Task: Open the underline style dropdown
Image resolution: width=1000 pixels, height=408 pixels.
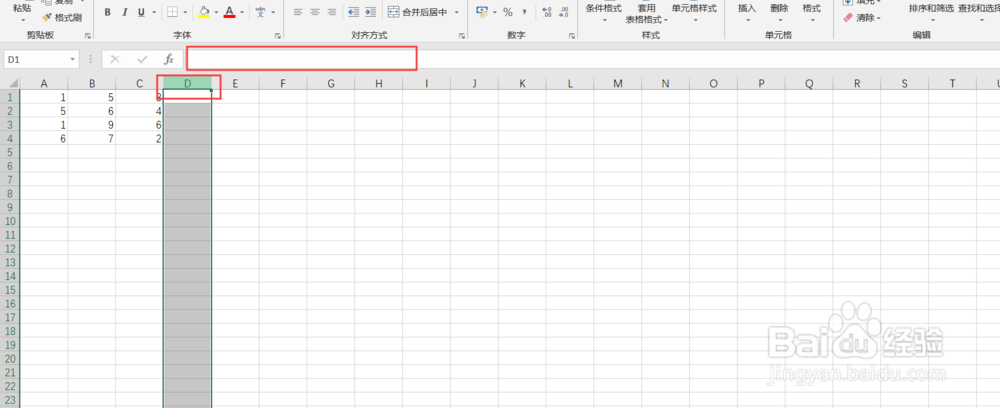Action: point(154,12)
